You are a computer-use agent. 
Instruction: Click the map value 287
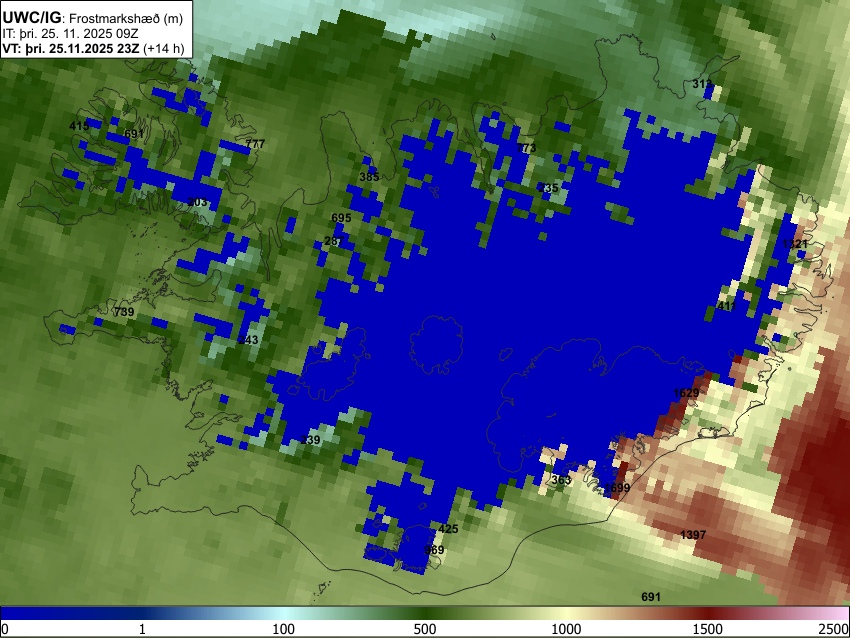coord(334,241)
